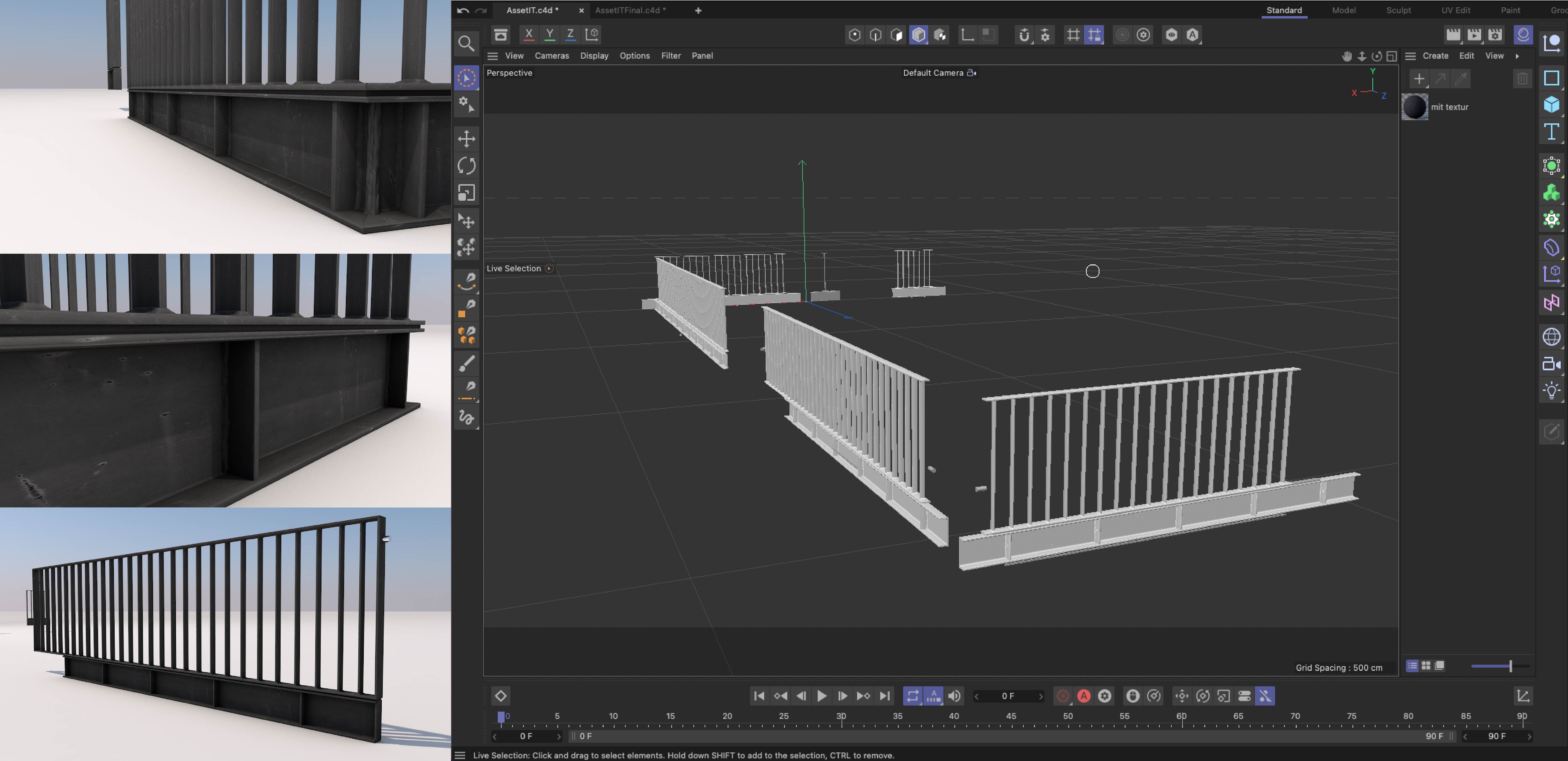Add a Light object from sidebar

1551,390
